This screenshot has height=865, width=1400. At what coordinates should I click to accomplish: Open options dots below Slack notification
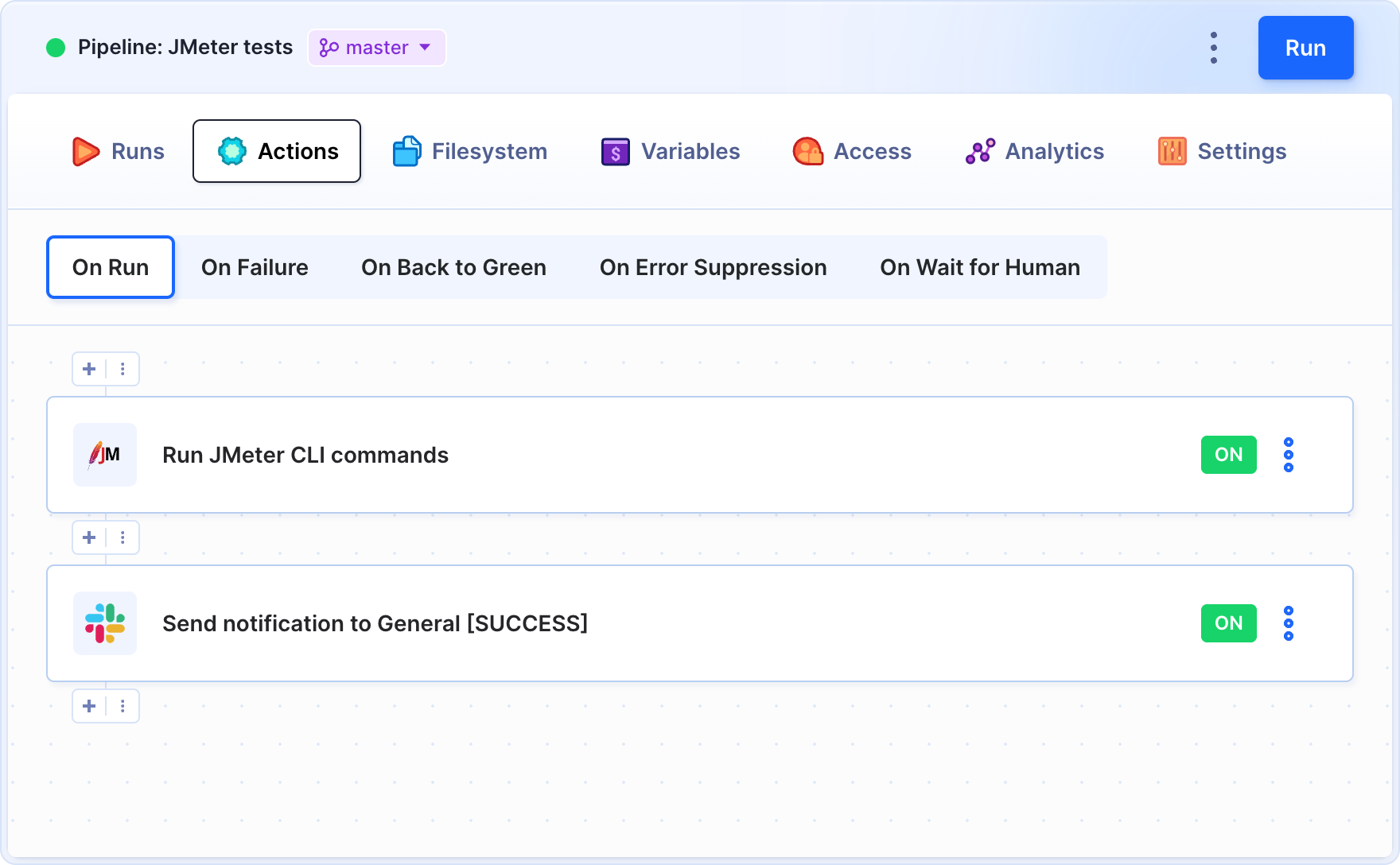(122, 706)
